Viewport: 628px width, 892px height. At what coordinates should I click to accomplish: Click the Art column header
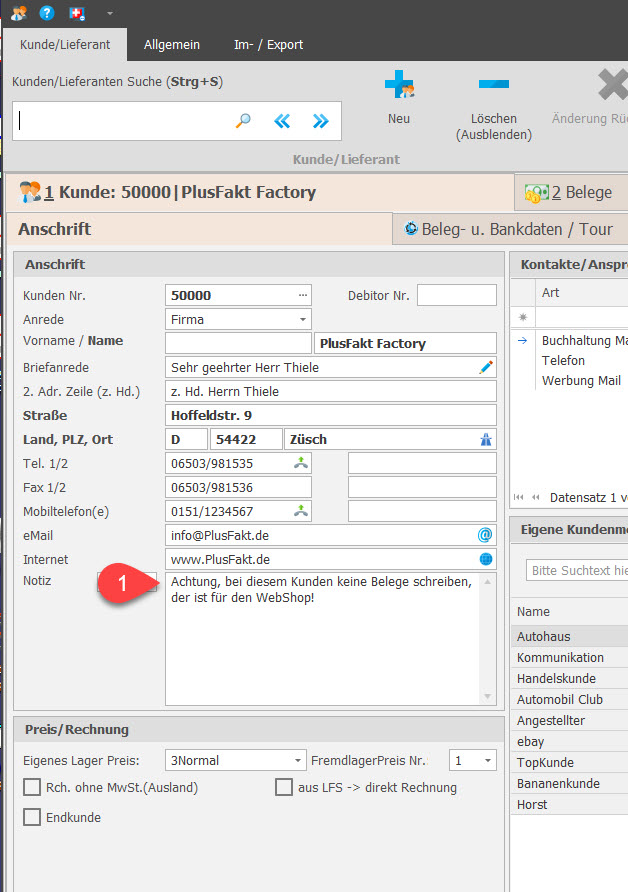point(581,292)
